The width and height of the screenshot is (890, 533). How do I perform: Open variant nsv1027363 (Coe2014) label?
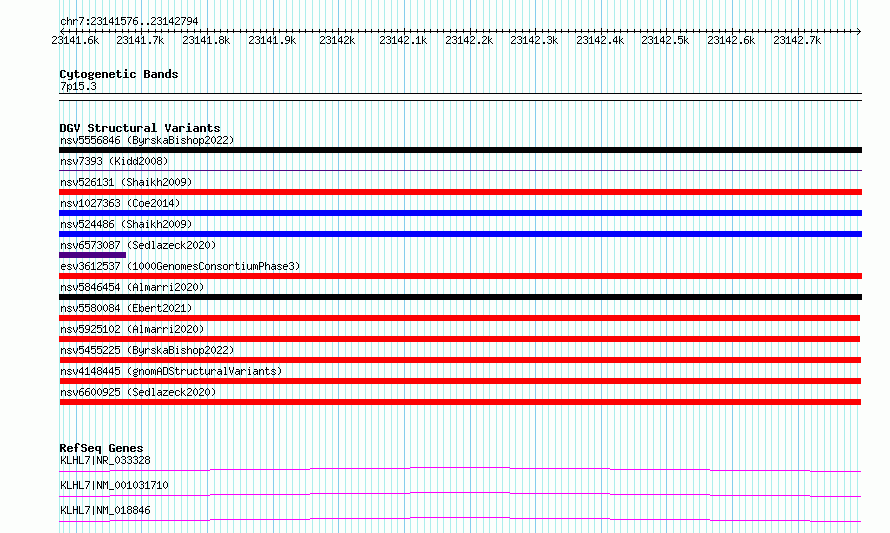pos(120,204)
